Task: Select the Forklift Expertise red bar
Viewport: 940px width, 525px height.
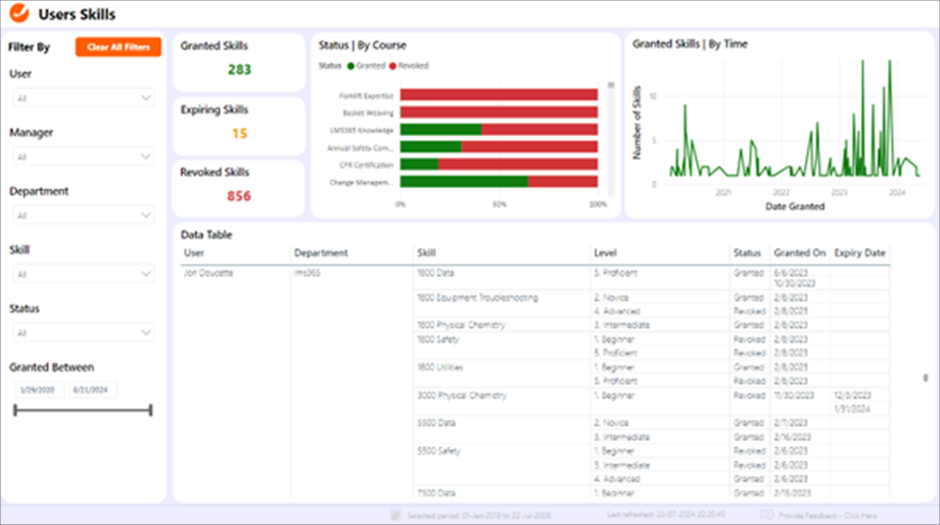Action: click(499, 95)
